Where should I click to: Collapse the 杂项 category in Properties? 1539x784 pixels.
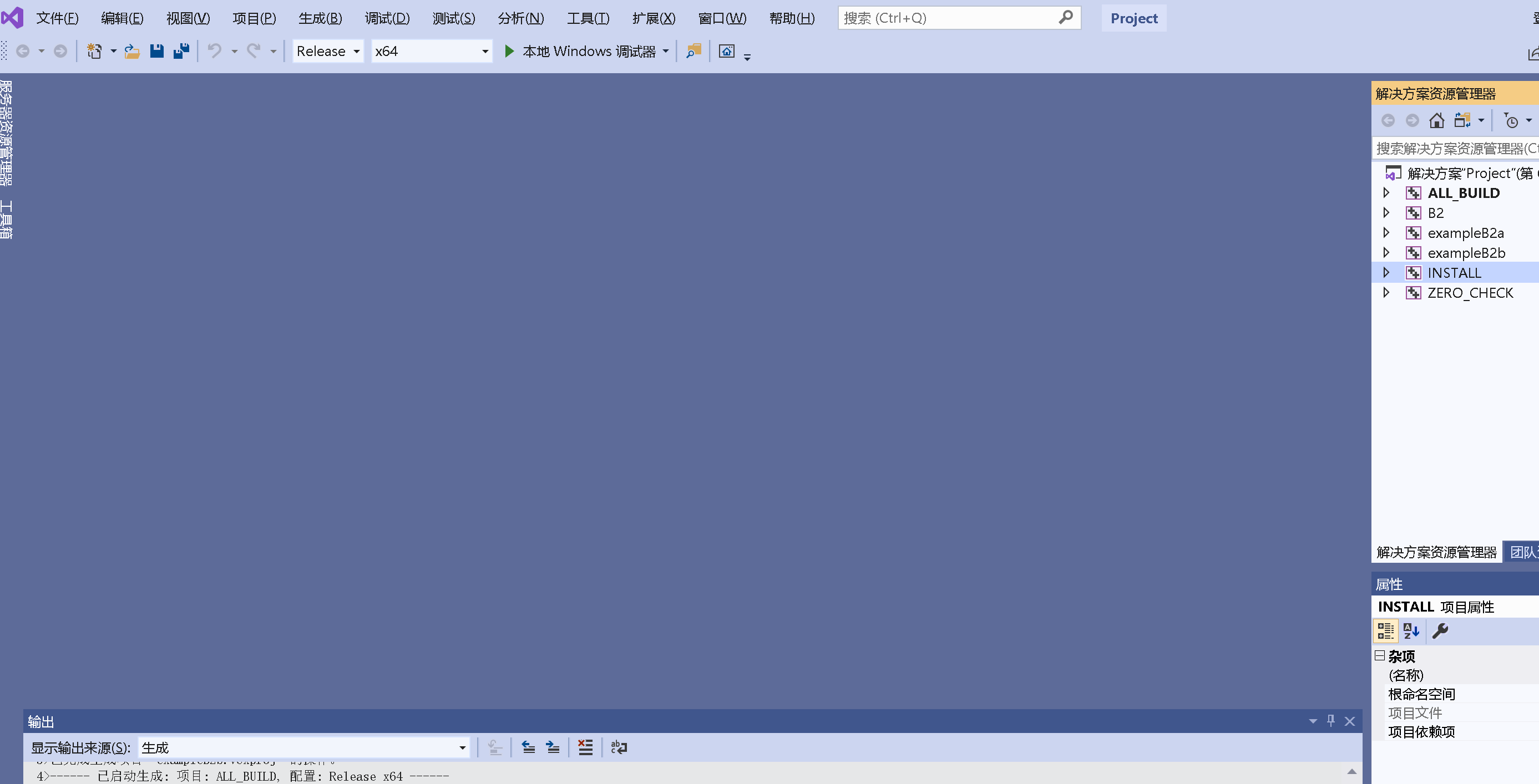[1378, 656]
